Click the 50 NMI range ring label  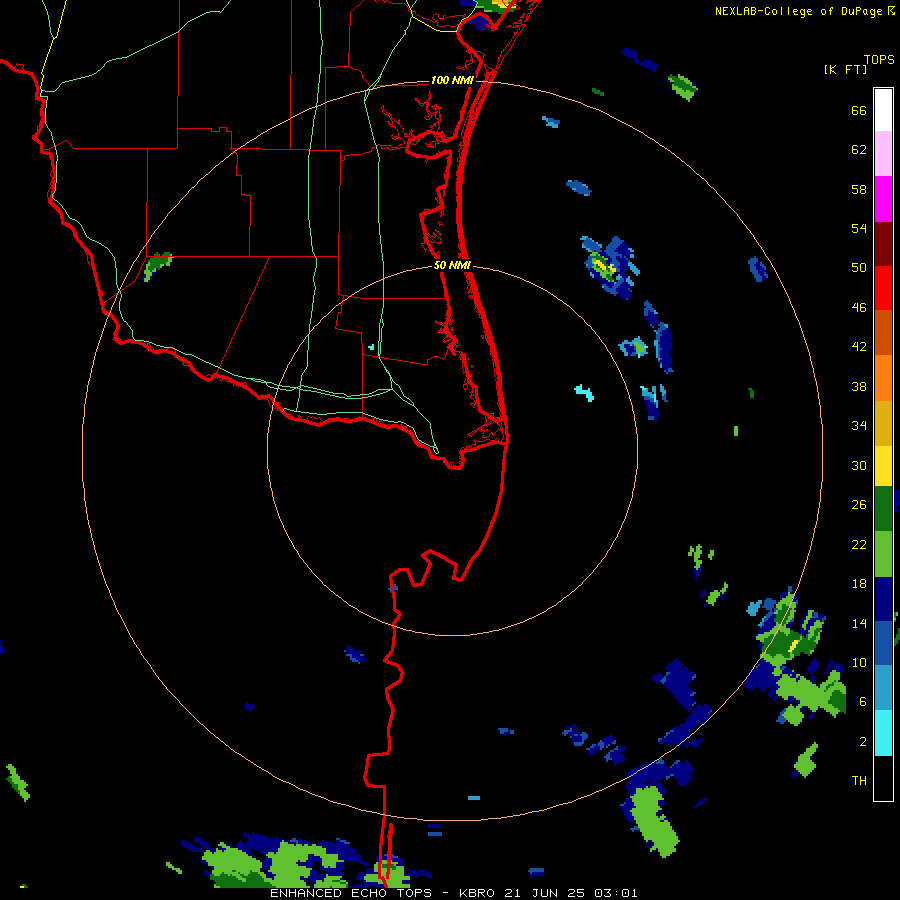[452, 265]
